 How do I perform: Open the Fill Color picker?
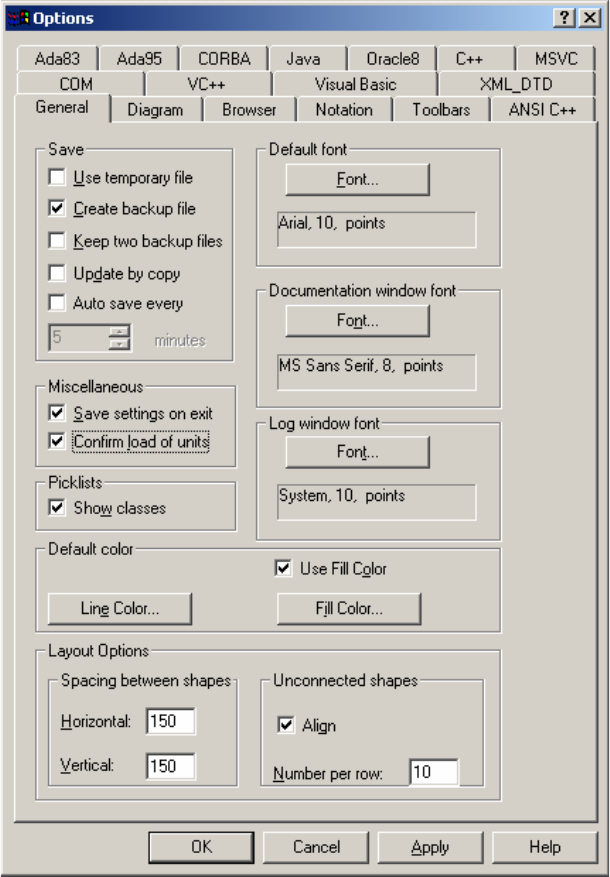[349, 607]
